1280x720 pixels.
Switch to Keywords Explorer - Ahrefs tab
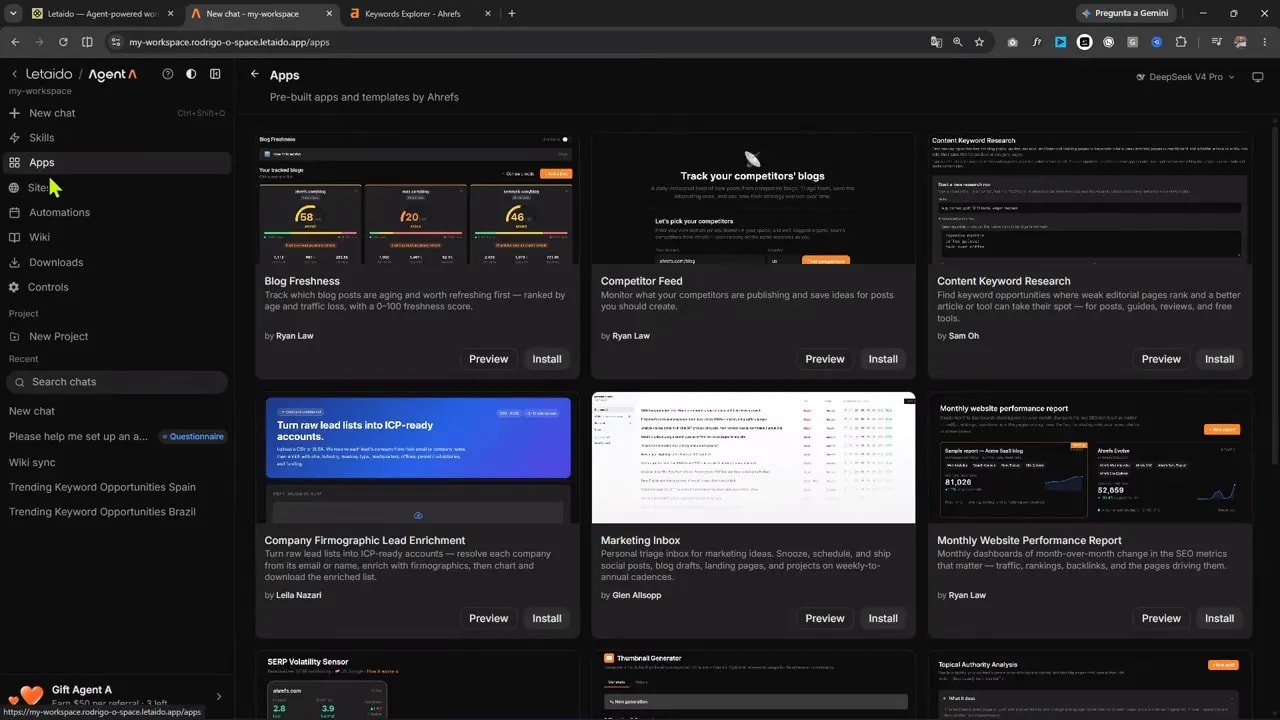coord(420,14)
